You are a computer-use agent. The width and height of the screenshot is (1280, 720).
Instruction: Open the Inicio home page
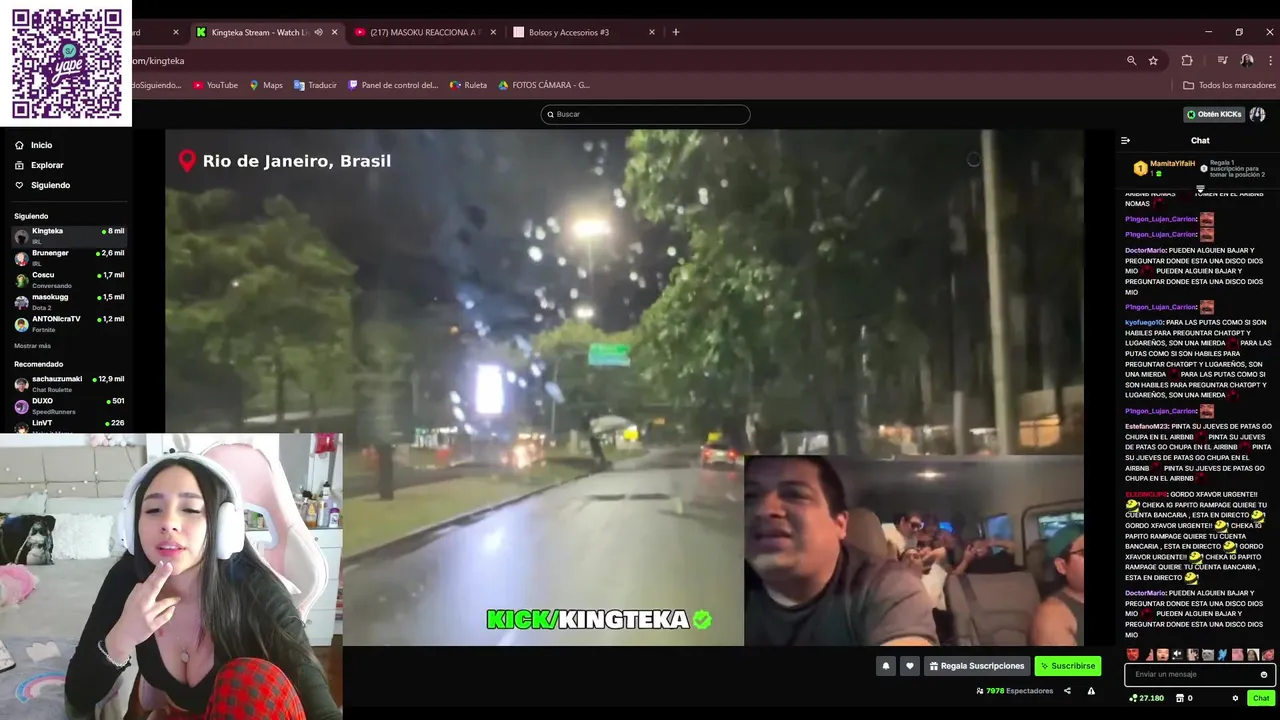coord(34,145)
